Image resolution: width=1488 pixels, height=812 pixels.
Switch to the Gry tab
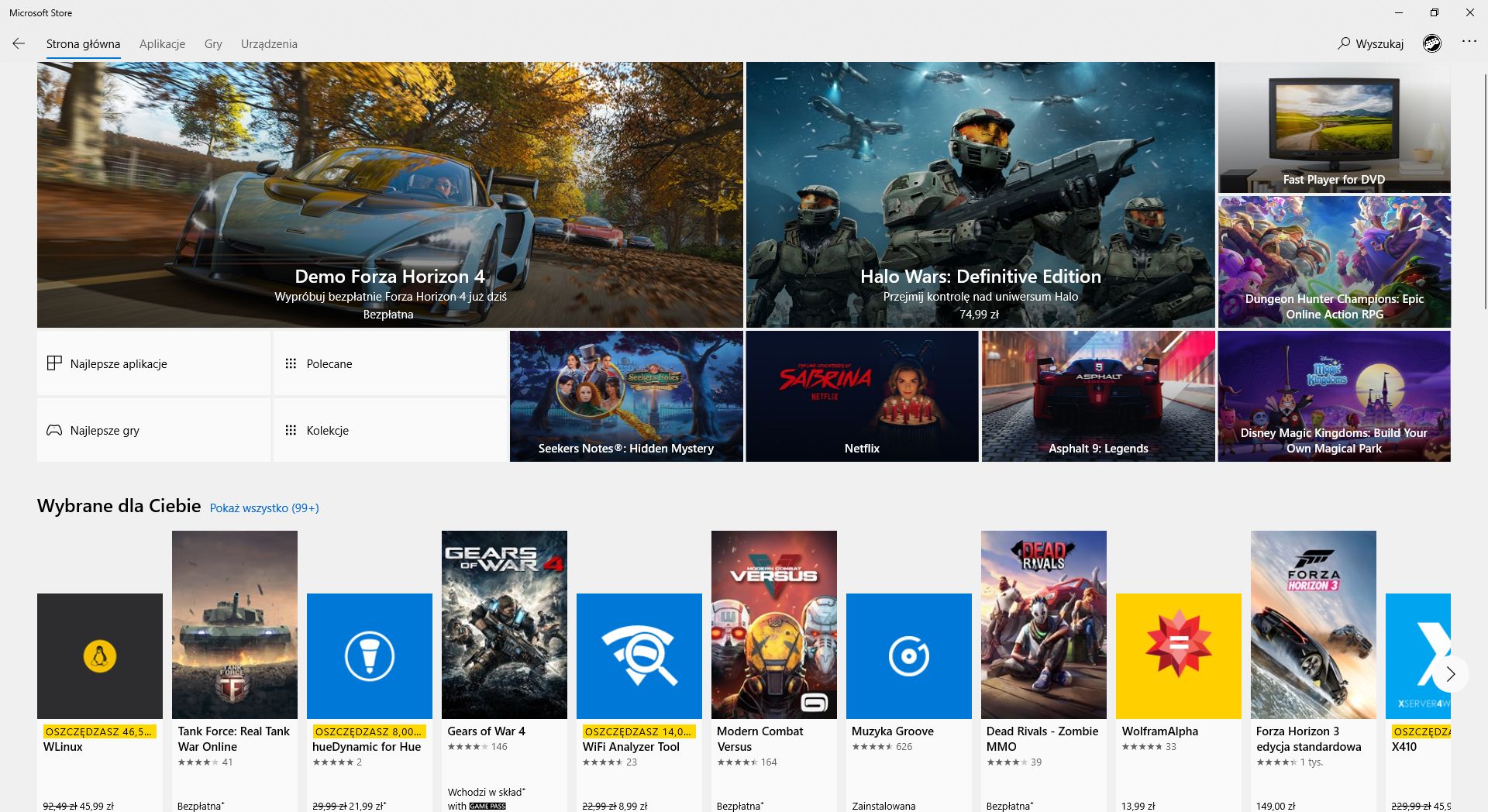212,43
